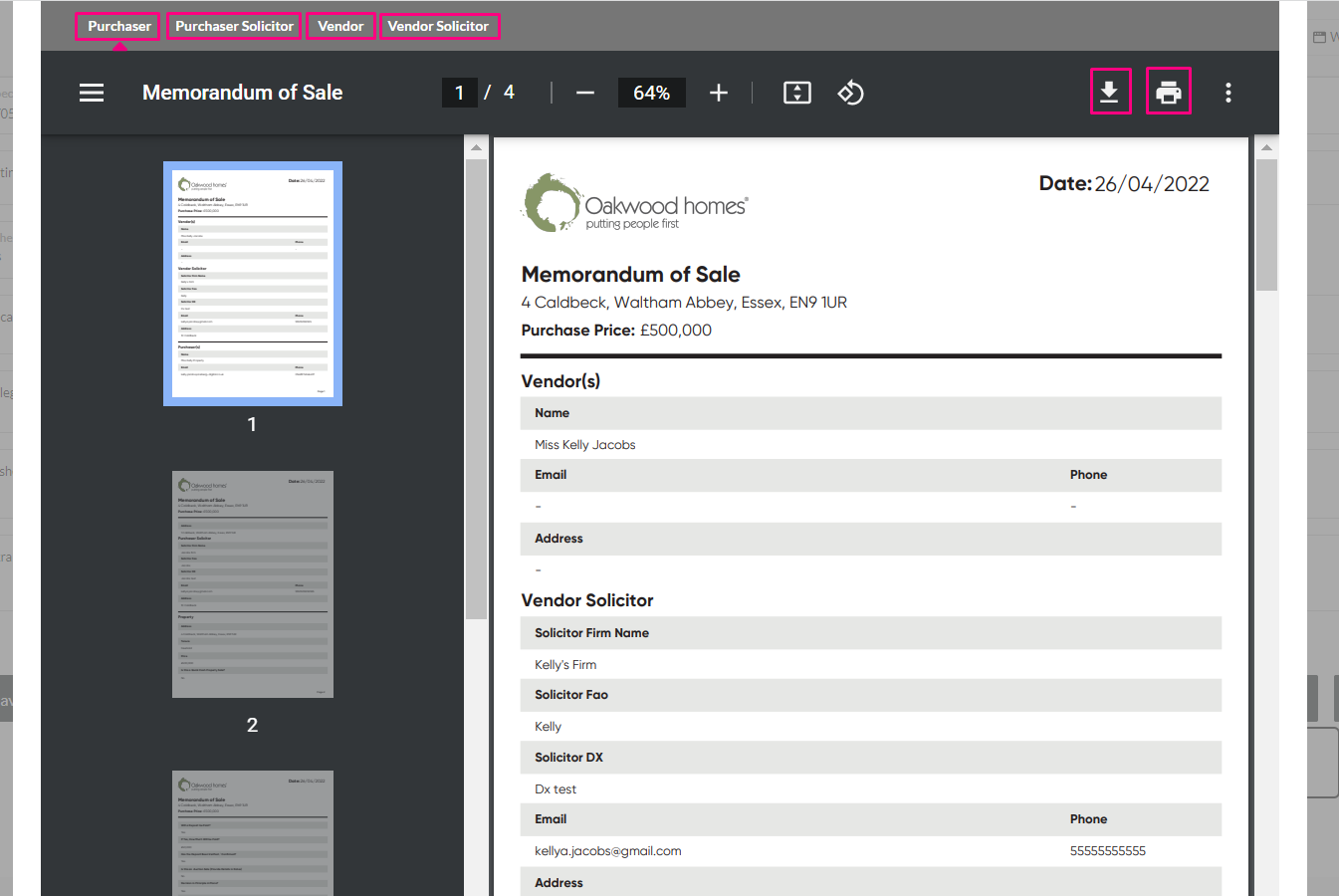
Task: Print the Memorandum of Sale document
Action: click(x=1169, y=92)
